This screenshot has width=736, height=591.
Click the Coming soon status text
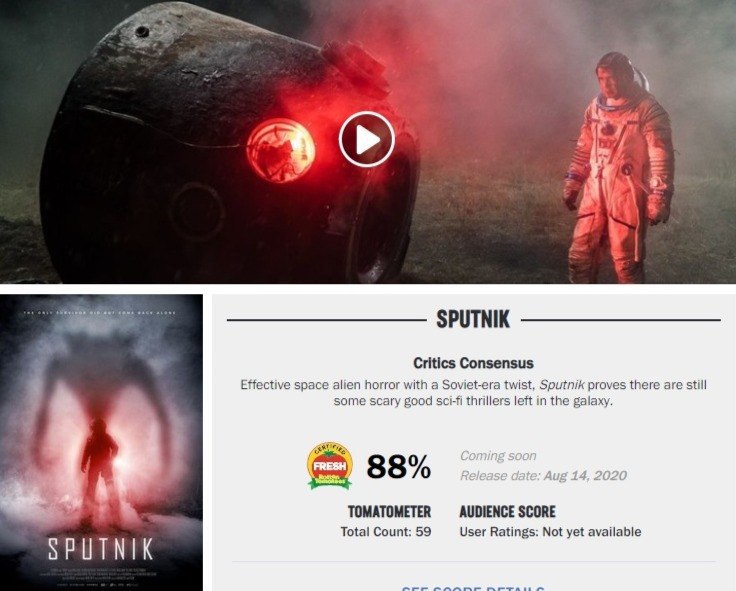click(x=498, y=456)
